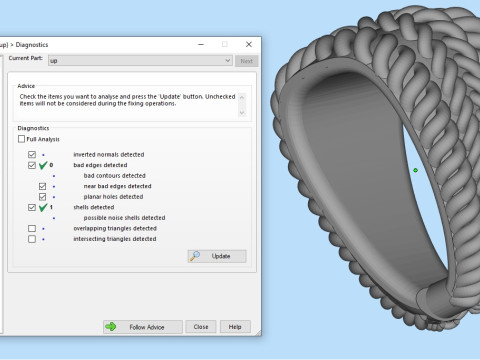
Task: Close the Diagnostics window with X
Action: tap(249, 44)
